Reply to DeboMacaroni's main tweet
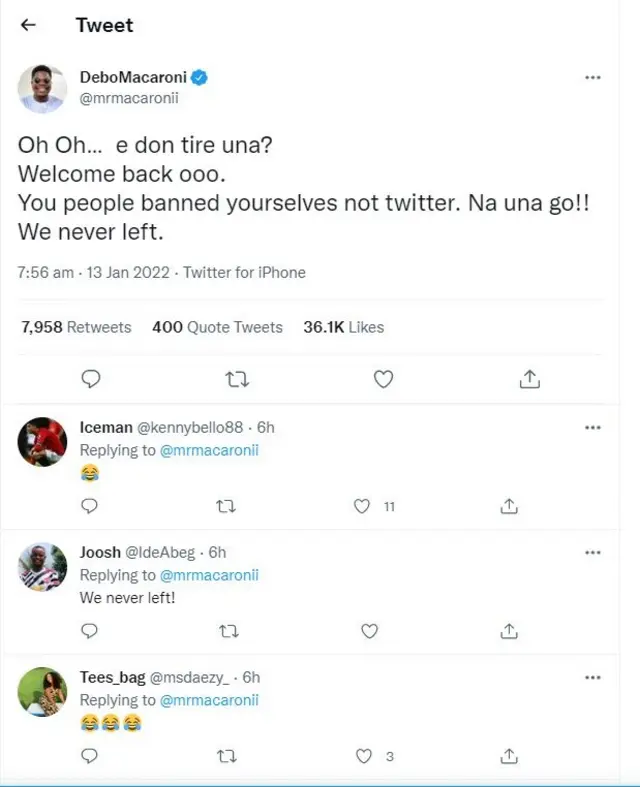This screenshot has width=640, height=787. click(90, 379)
